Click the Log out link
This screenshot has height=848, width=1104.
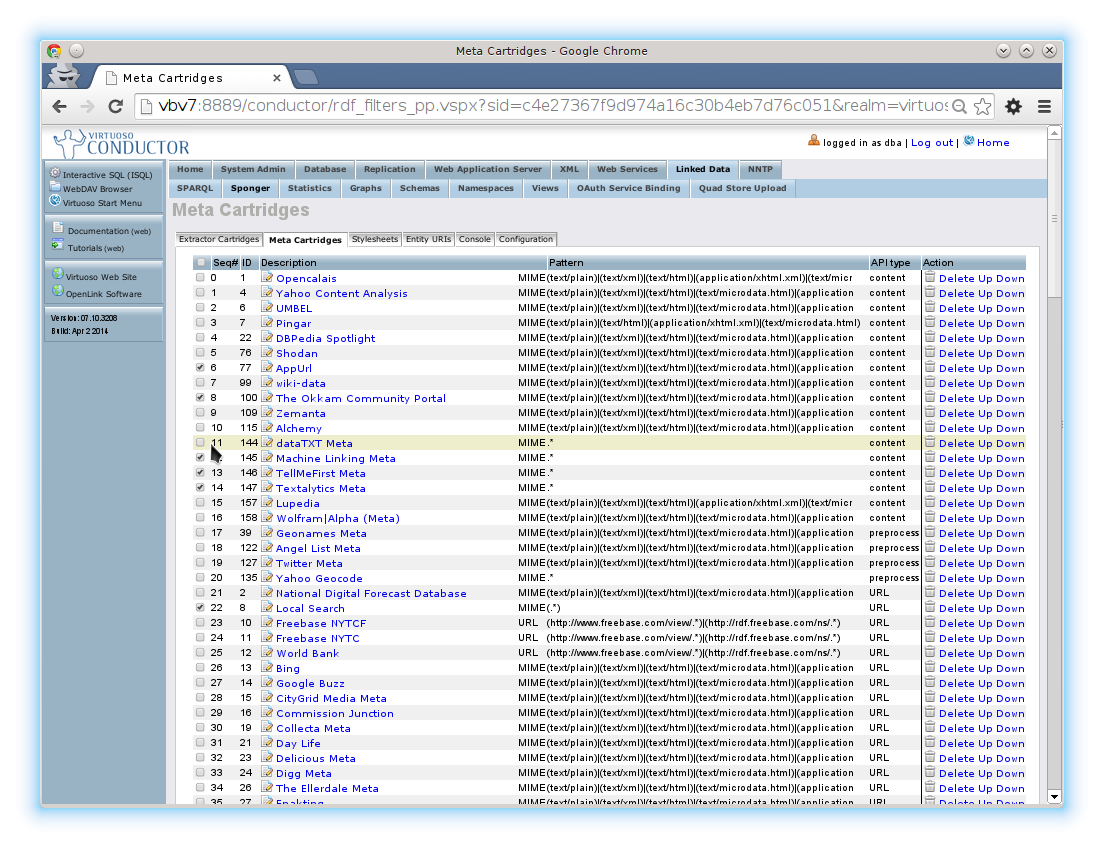point(931,142)
